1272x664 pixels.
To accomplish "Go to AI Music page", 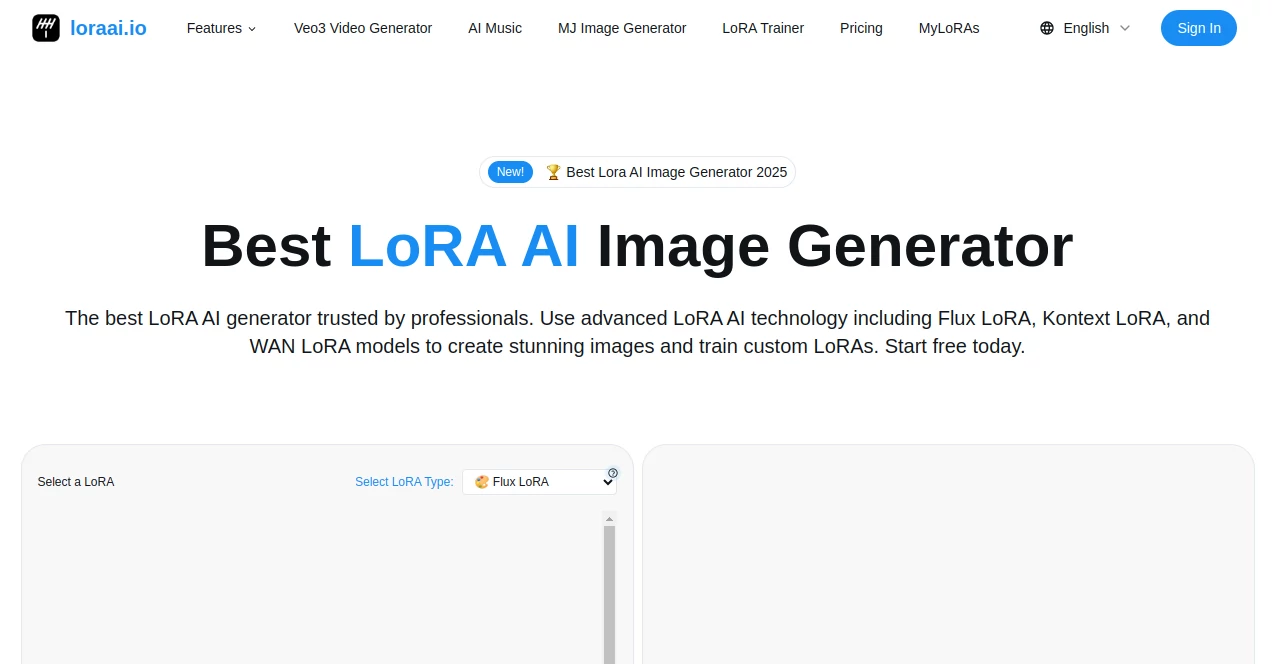I will point(495,28).
